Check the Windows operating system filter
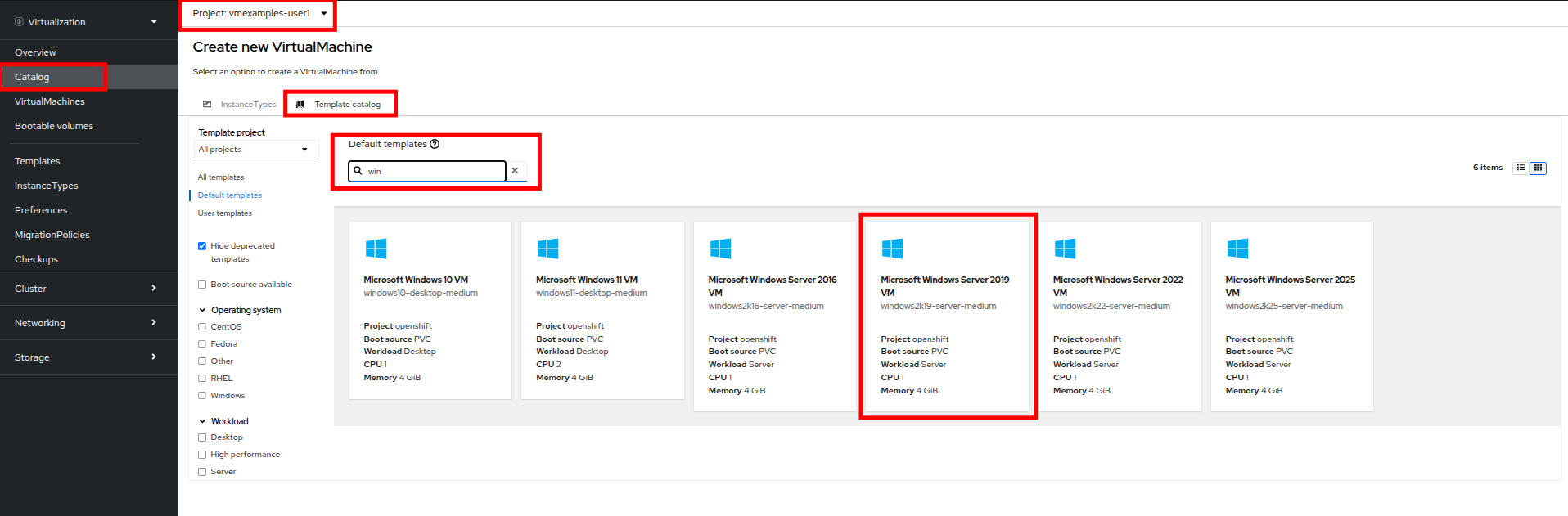This screenshot has width=1568, height=516. click(202, 396)
